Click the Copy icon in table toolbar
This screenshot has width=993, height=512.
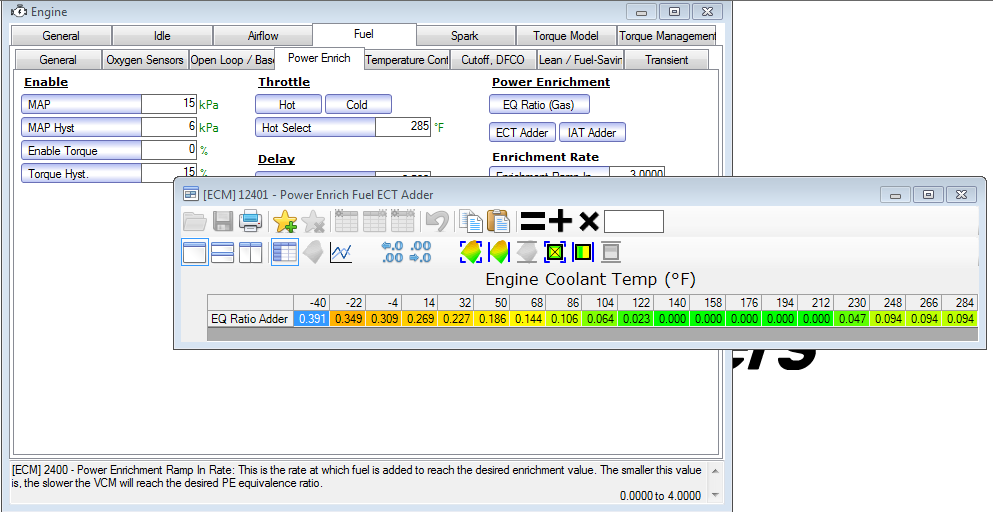[x=469, y=222]
